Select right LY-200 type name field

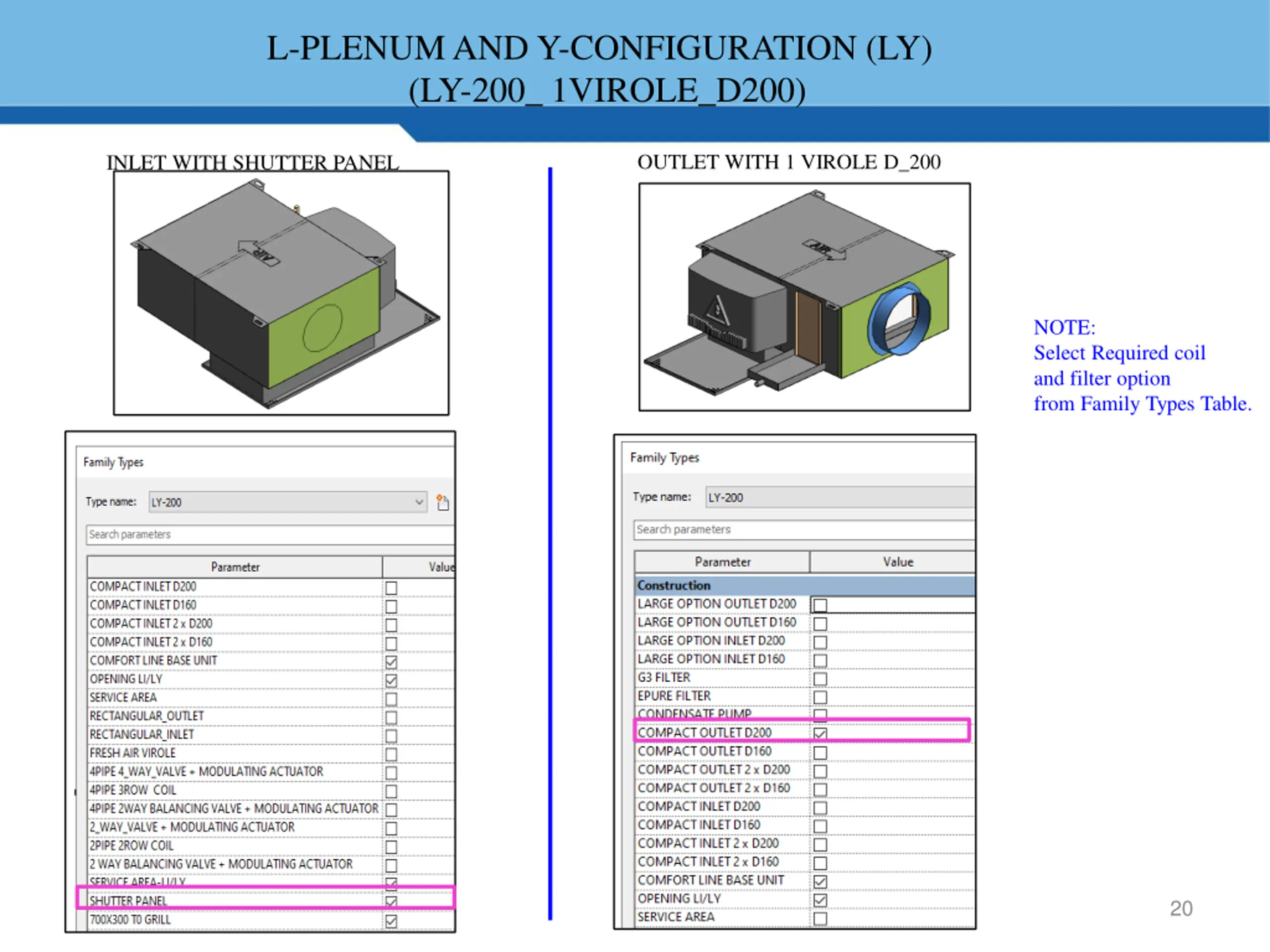[x=838, y=497]
